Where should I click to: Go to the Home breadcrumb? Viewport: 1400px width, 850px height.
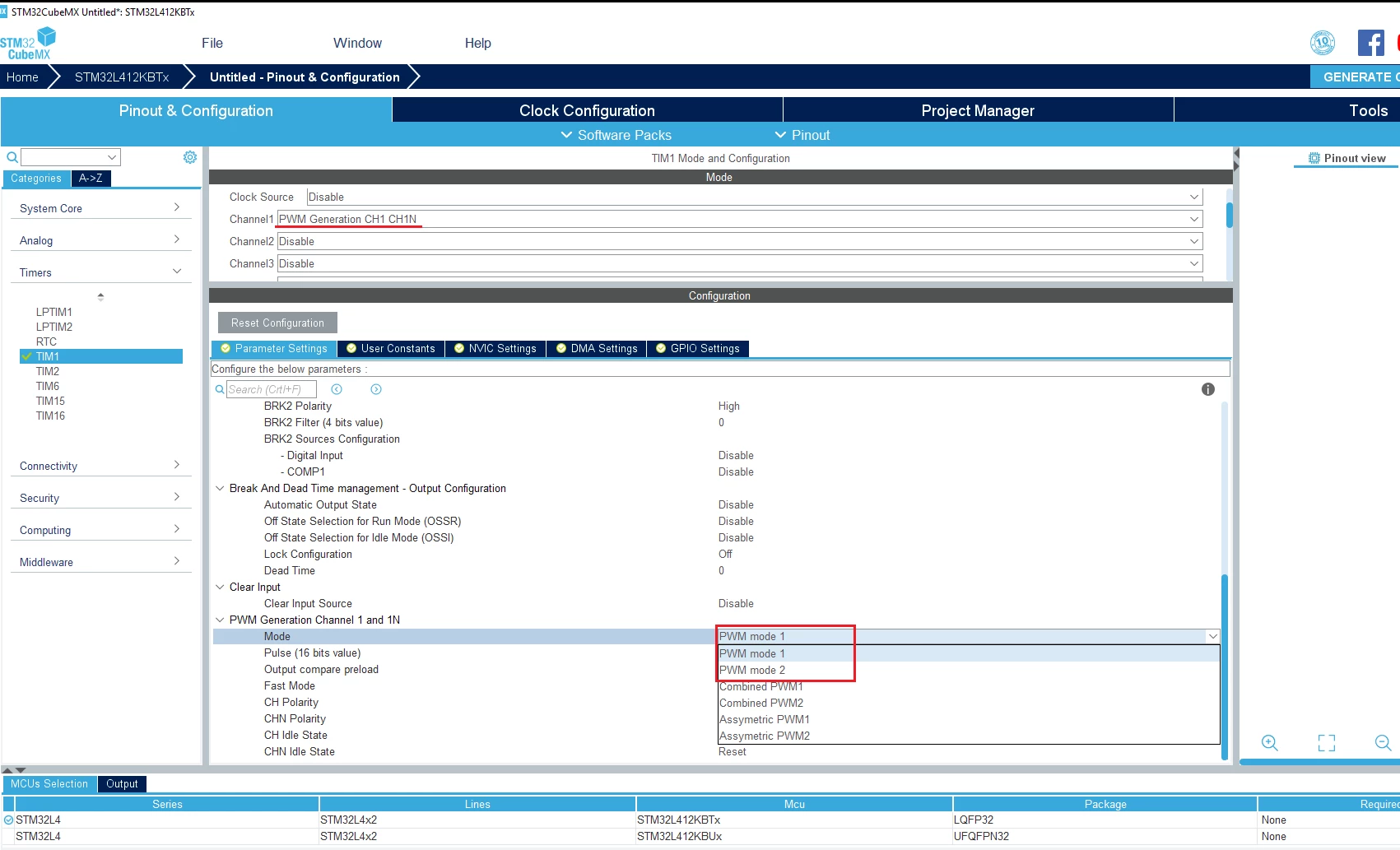pos(22,77)
